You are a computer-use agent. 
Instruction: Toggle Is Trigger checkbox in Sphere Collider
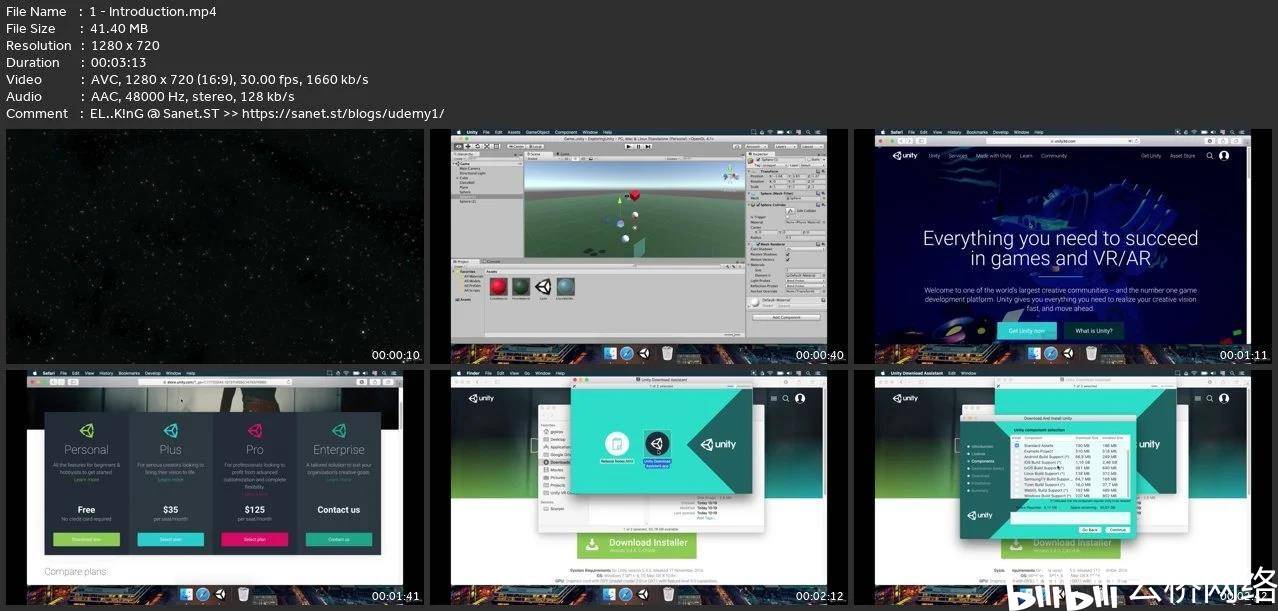pos(787,217)
